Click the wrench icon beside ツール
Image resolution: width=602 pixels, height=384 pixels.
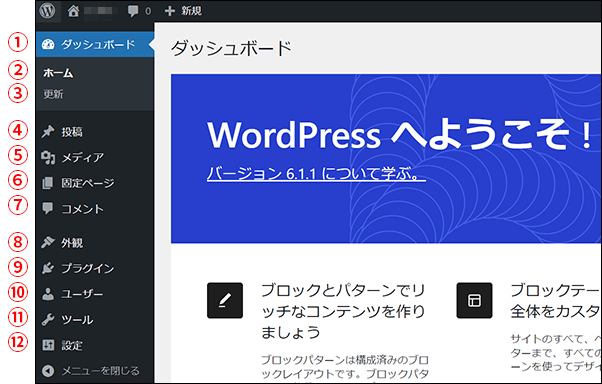tap(48, 319)
